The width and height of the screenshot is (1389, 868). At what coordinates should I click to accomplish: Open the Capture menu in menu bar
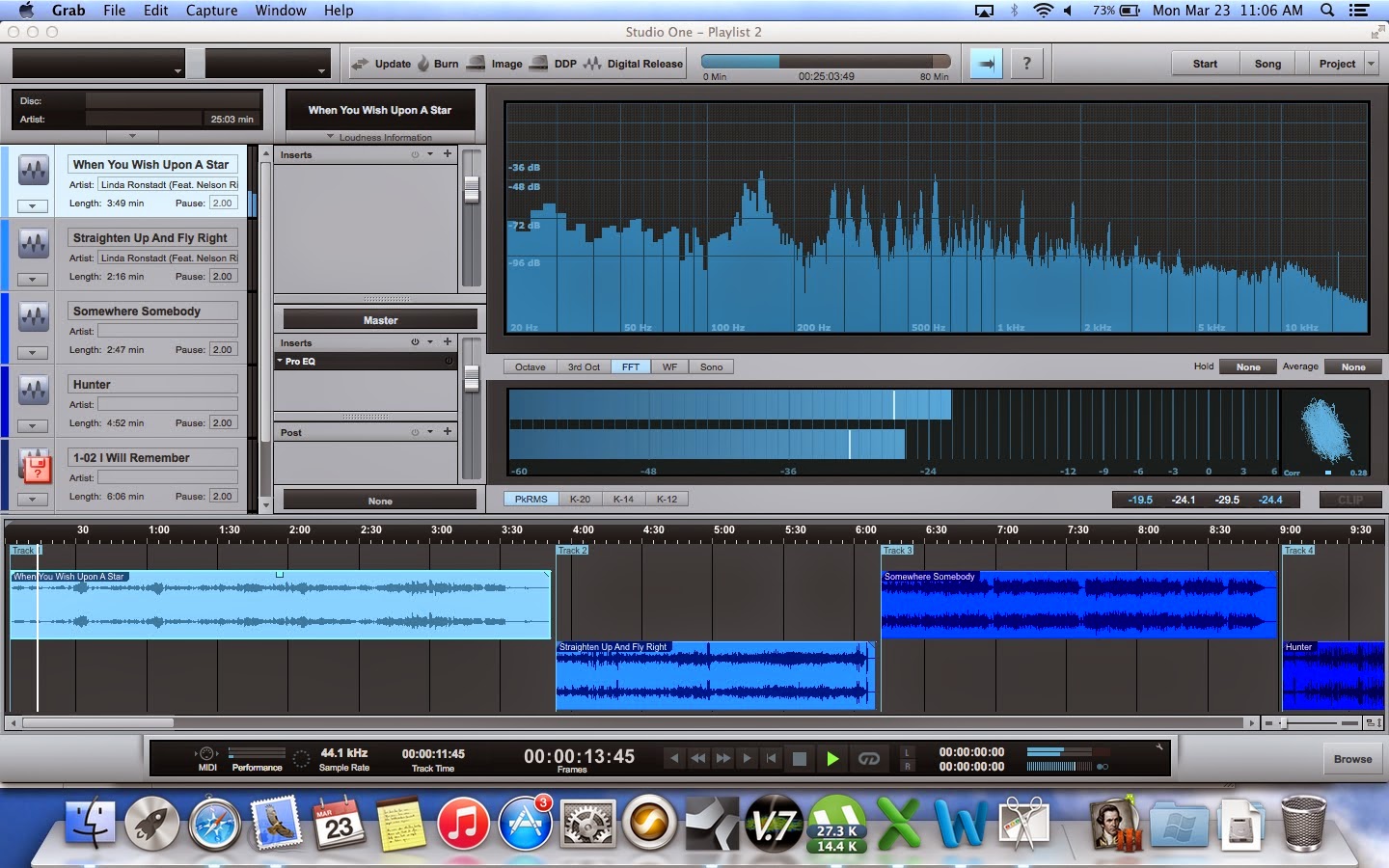211,11
